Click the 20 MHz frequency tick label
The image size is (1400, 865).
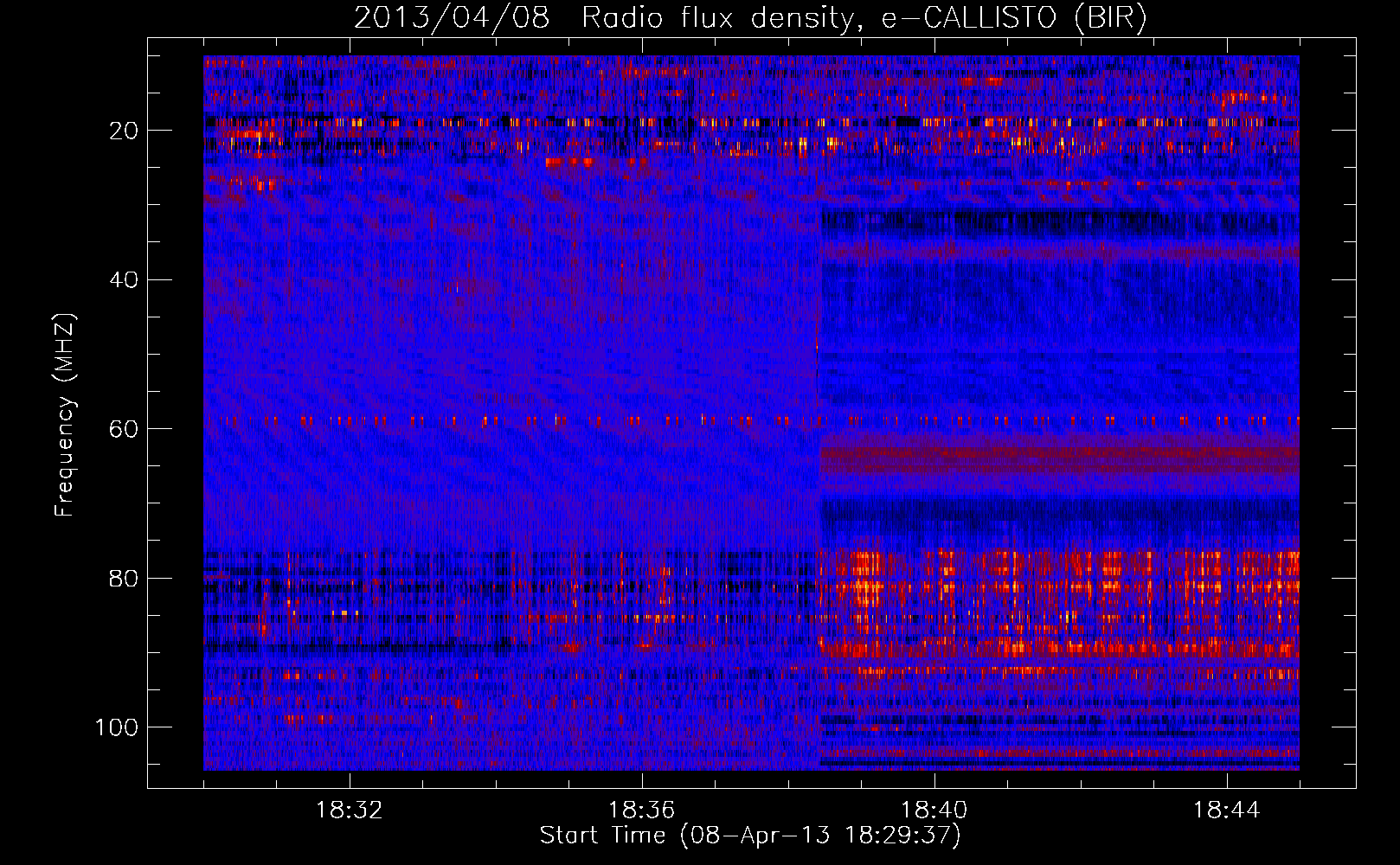(125, 131)
